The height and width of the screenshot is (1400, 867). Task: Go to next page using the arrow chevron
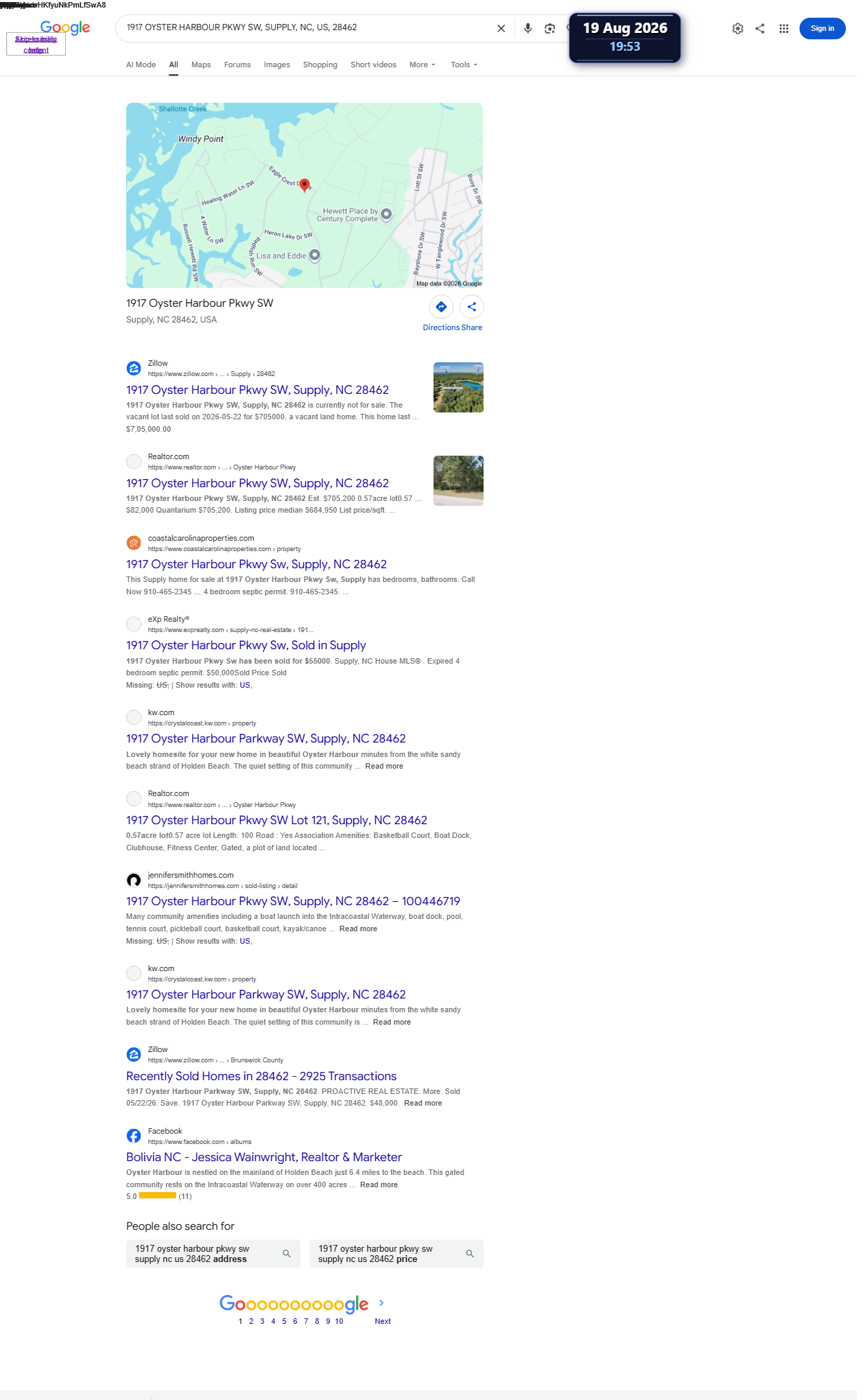pyautogui.click(x=381, y=1303)
